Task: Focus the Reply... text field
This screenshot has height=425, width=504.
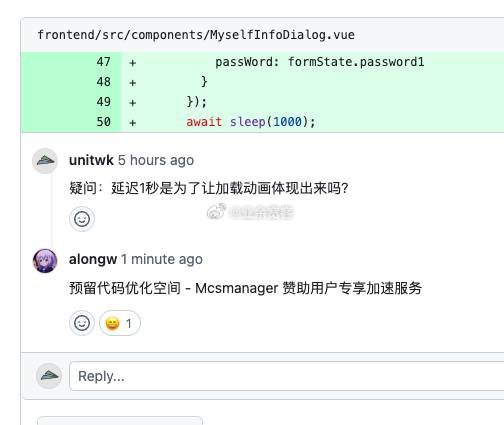Action: coord(287,376)
